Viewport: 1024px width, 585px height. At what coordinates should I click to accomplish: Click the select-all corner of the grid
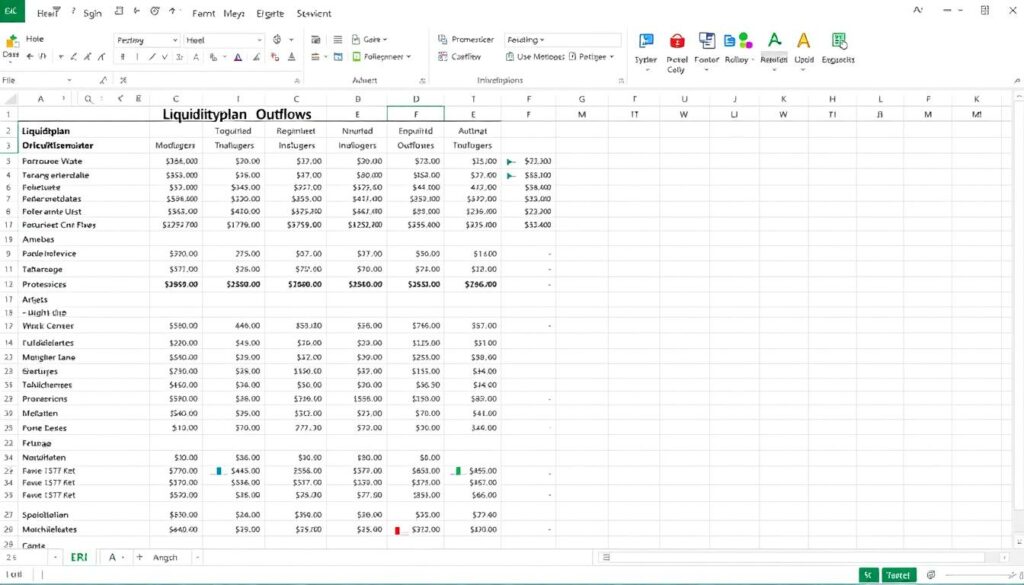point(9,99)
